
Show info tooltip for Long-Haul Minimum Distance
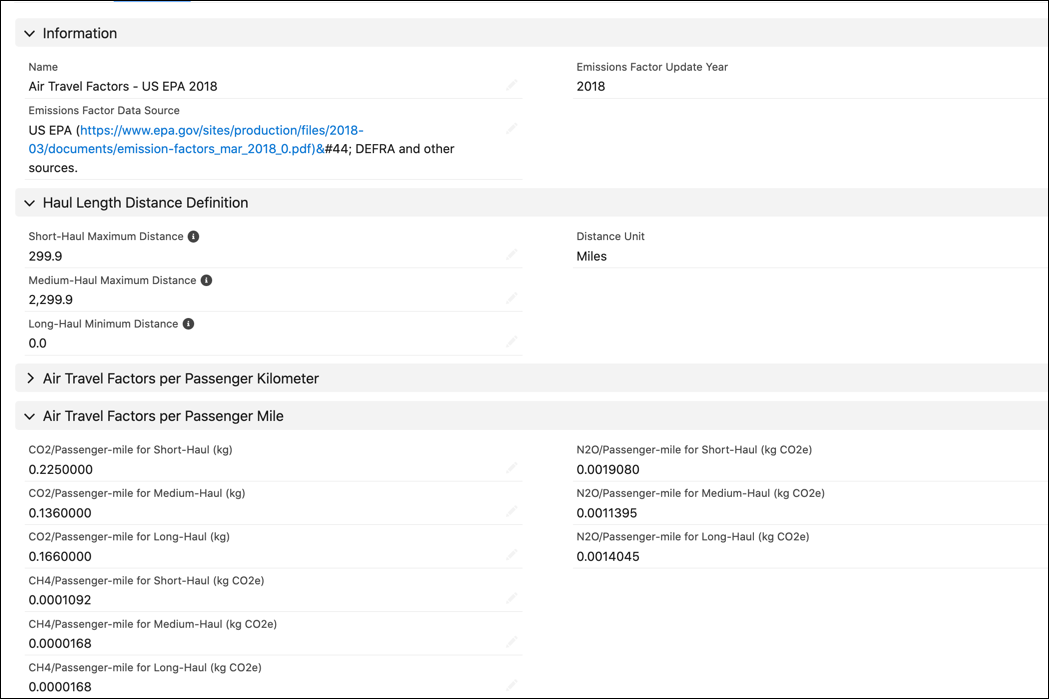189,324
